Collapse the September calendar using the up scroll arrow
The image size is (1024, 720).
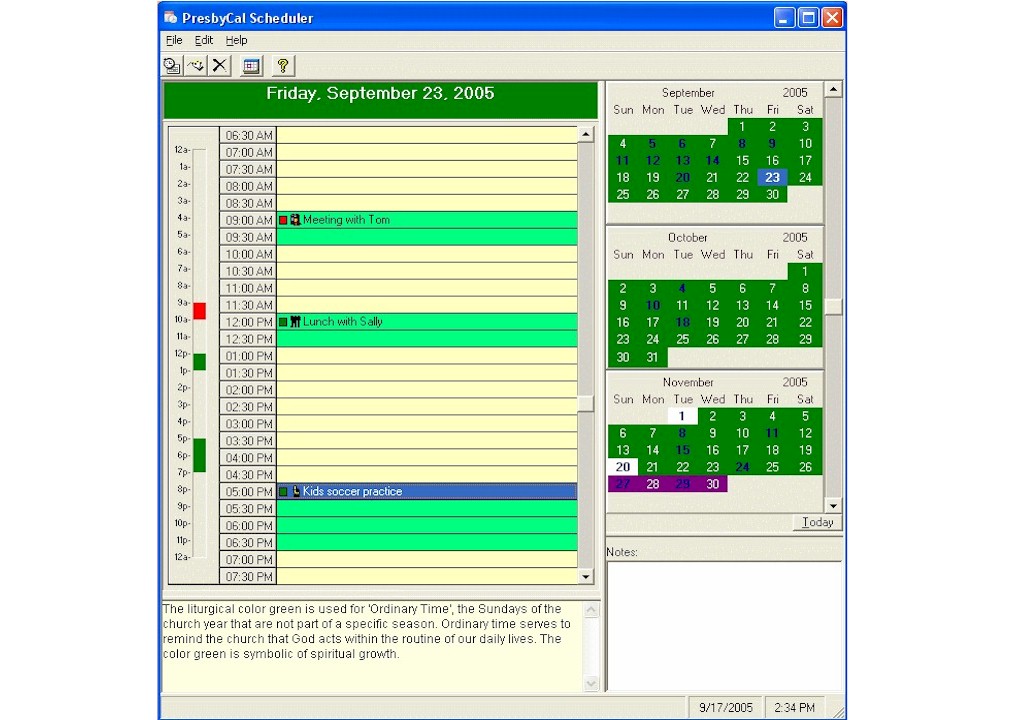click(833, 89)
